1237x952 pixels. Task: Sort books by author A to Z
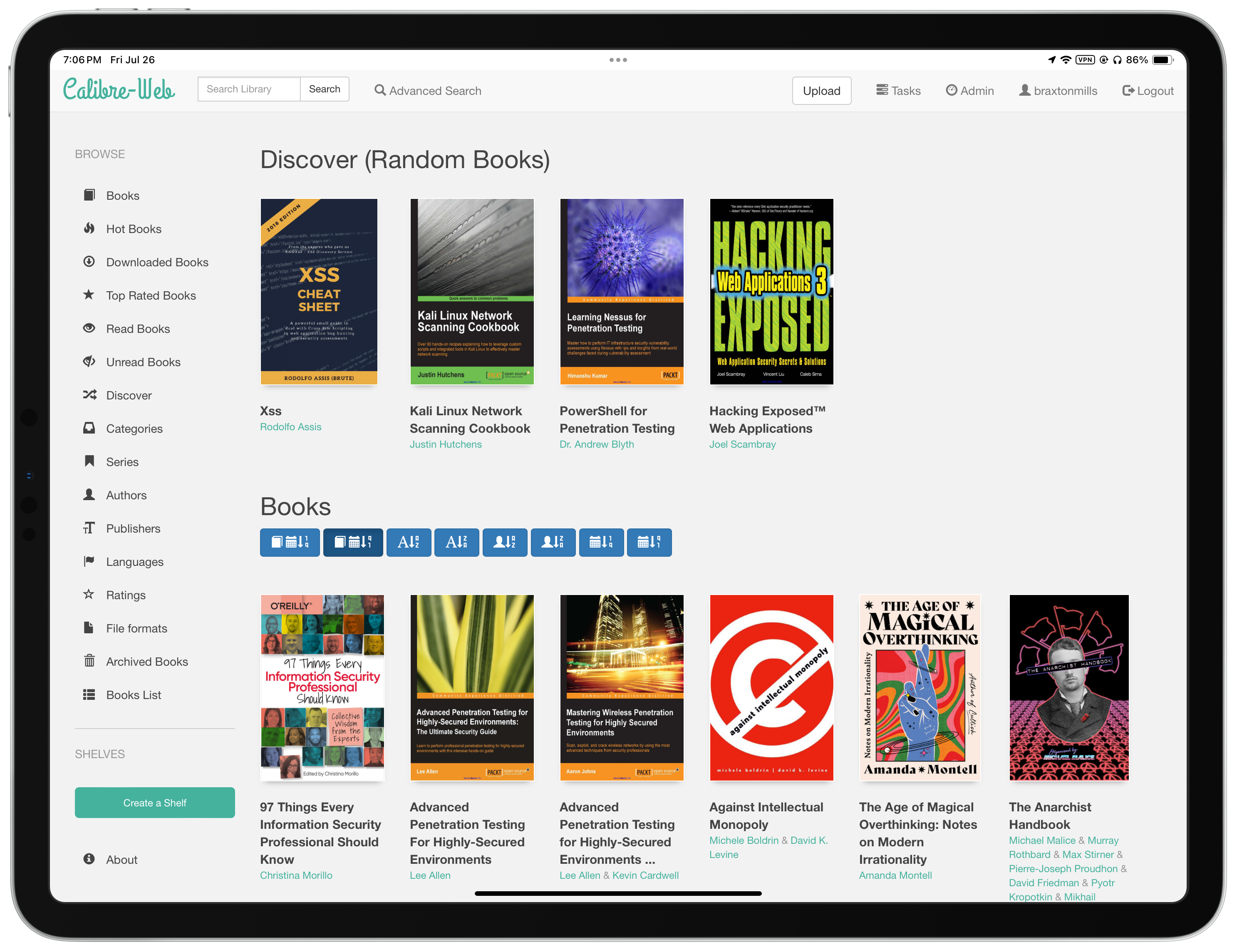pos(505,542)
